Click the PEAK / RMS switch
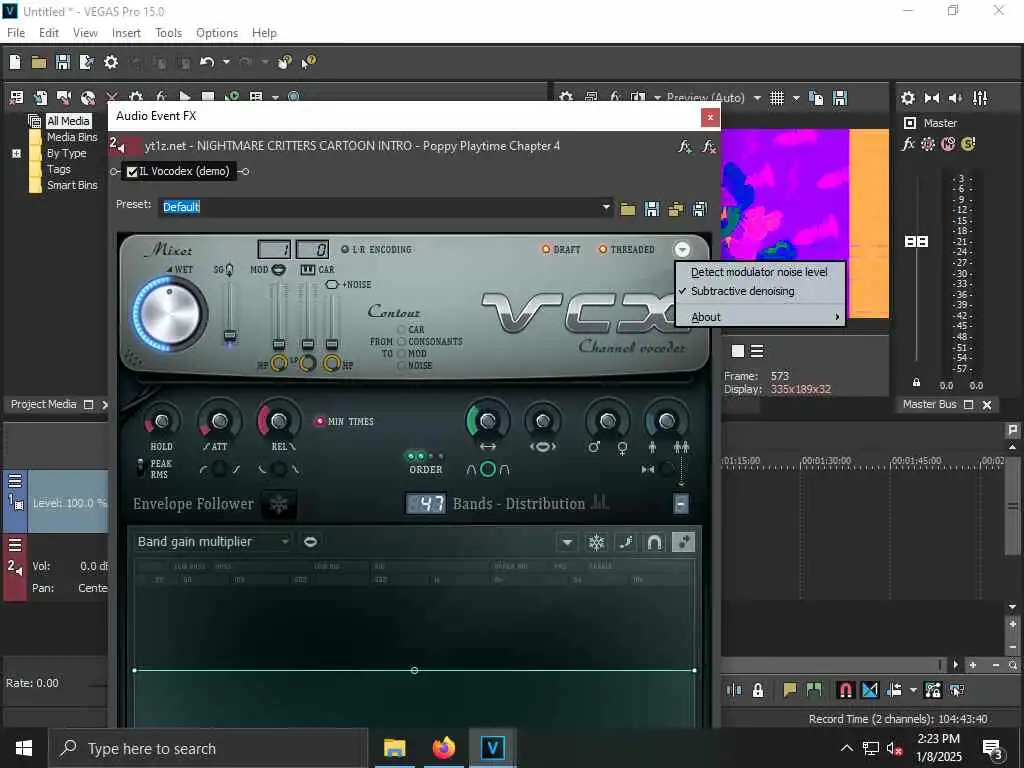The width and height of the screenshot is (1024, 768). pyautogui.click(x=140, y=468)
